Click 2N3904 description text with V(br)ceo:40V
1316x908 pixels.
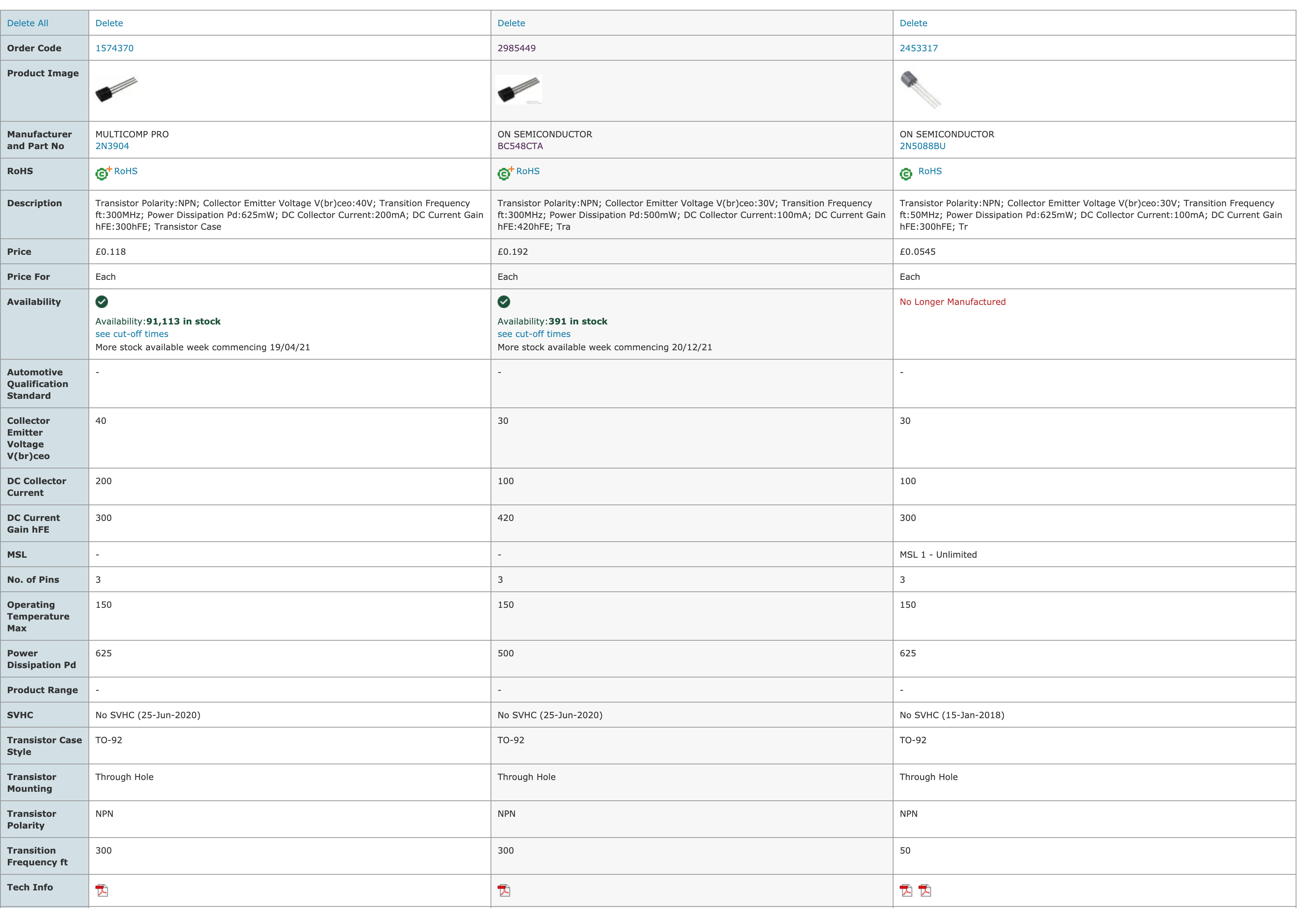coord(289,215)
